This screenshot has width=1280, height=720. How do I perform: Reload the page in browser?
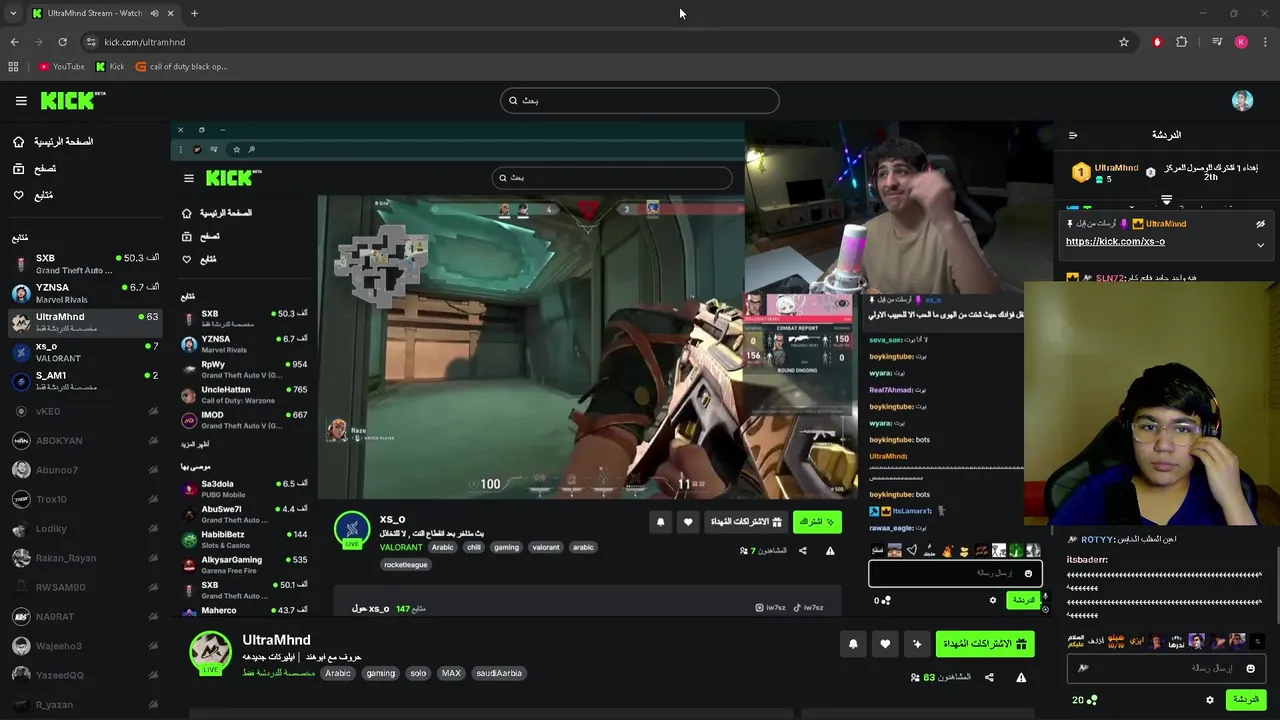pos(62,42)
